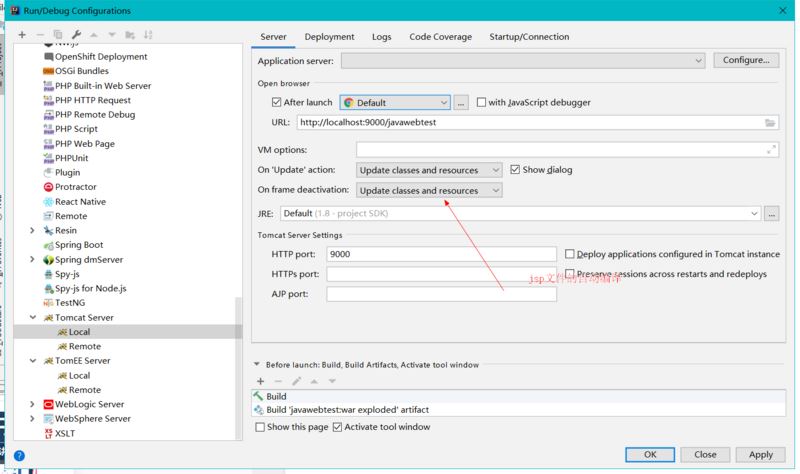The width and height of the screenshot is (800, 474).
Task: Click the Apply button
Action: tap(760, 454)
